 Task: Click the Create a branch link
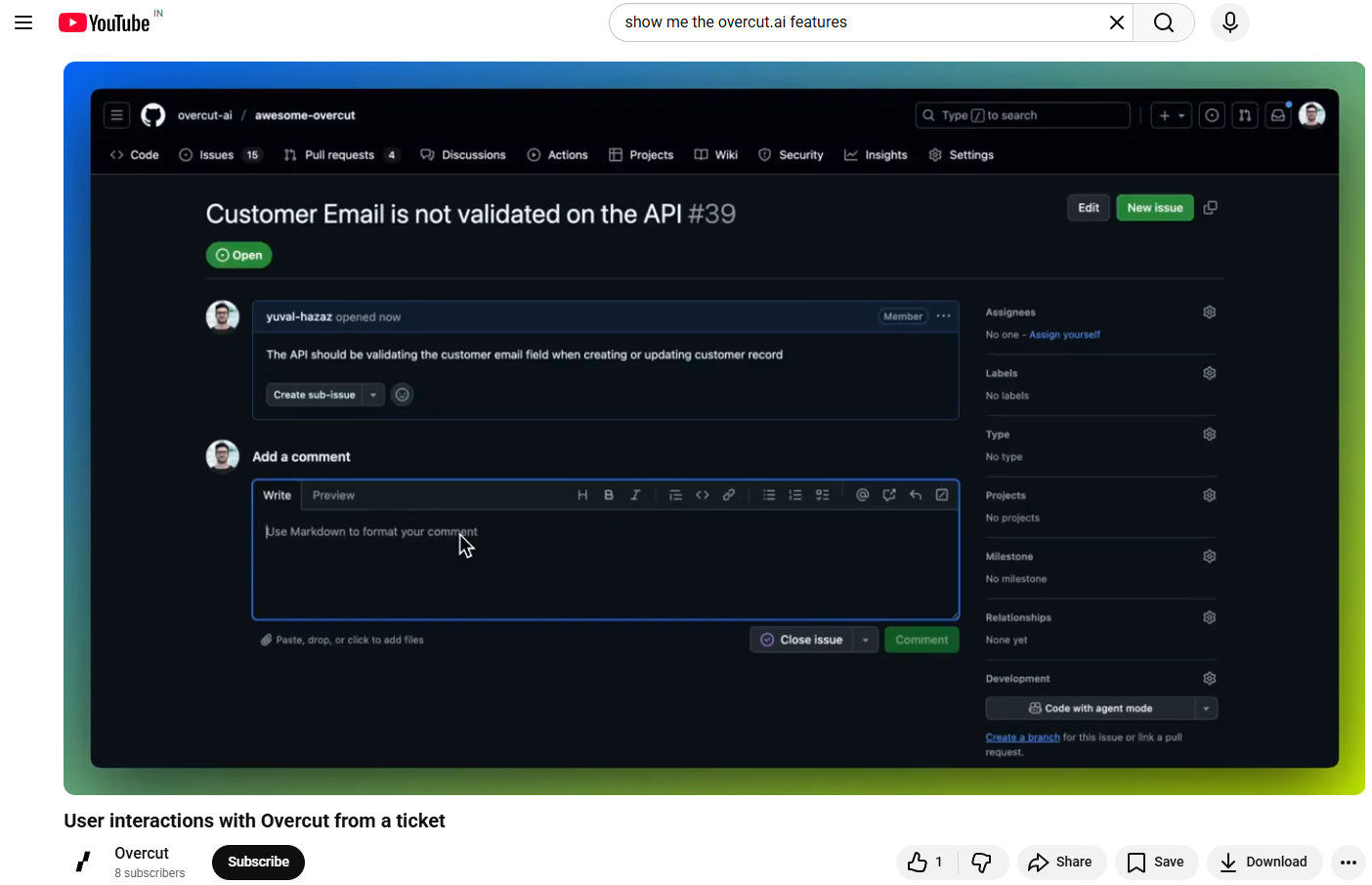click(1022, 737)
